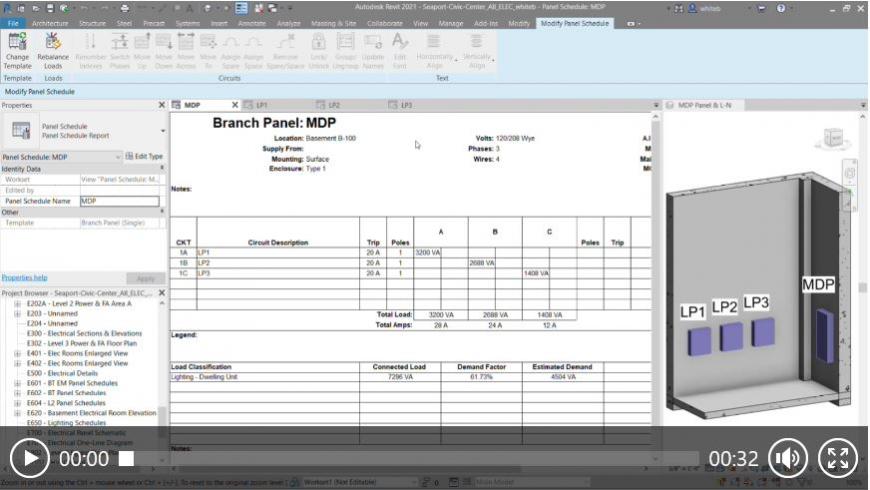Screen dimensions: 870x490
Task: Close the Project Browser panel
Action: coord(162,292)
